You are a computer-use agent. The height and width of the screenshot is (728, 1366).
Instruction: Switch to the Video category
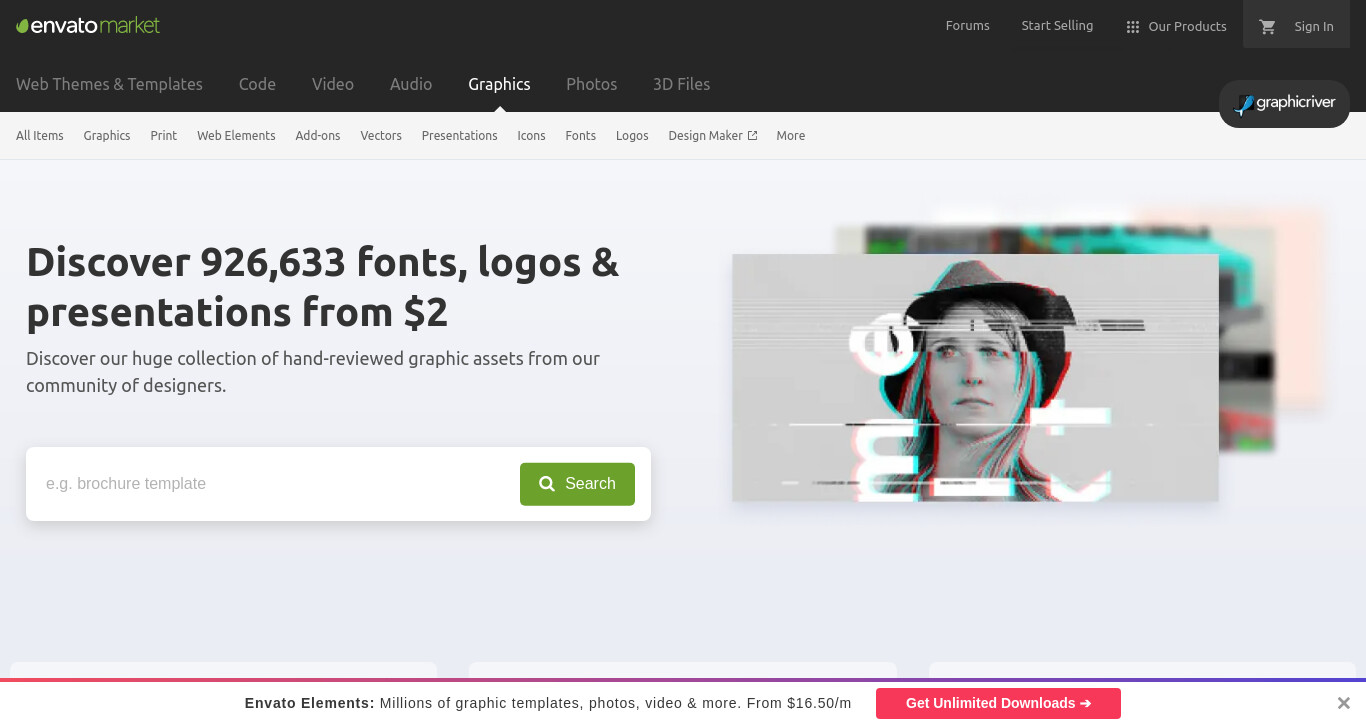(333, 84)
